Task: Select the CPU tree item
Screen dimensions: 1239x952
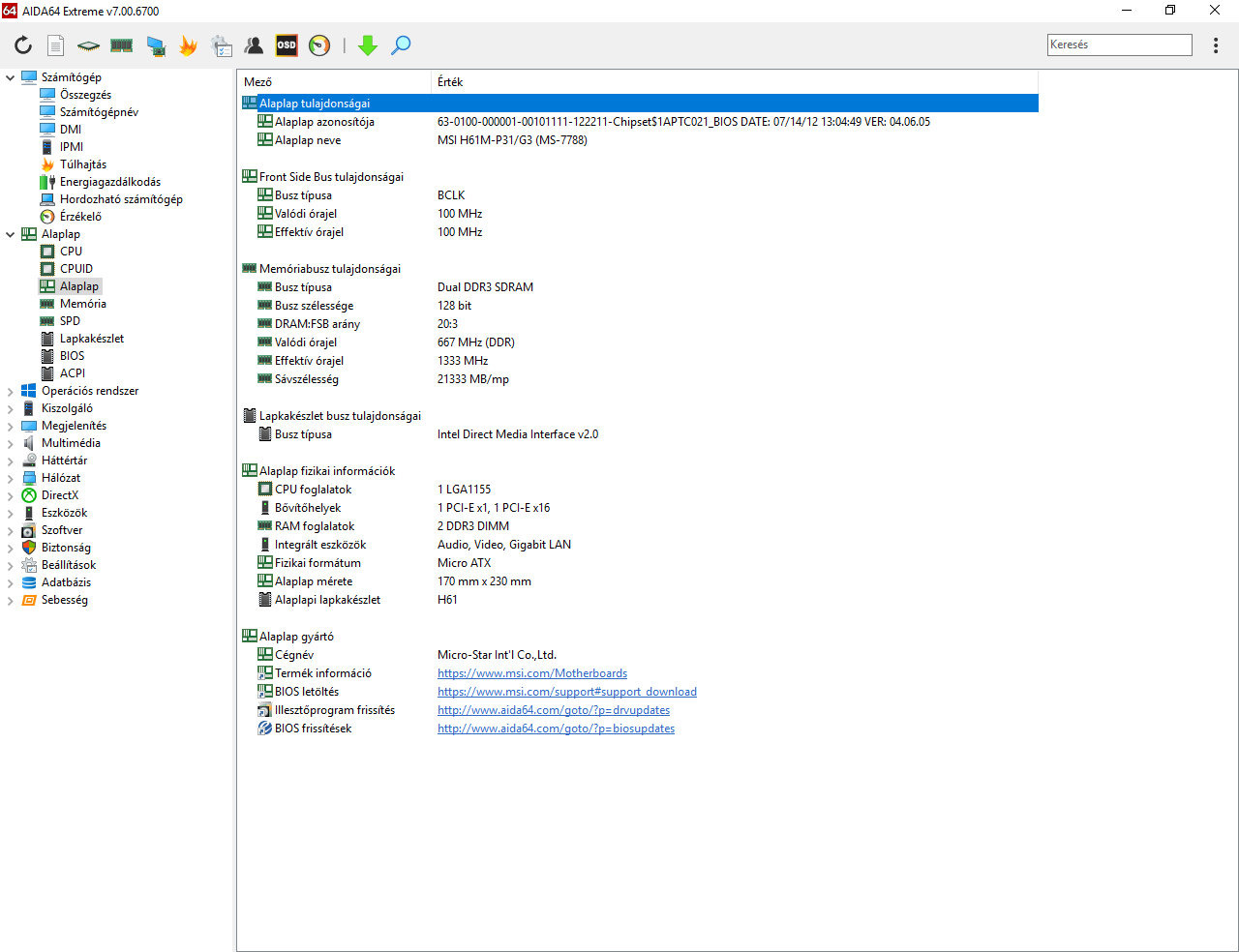Action: coord(71,252)
